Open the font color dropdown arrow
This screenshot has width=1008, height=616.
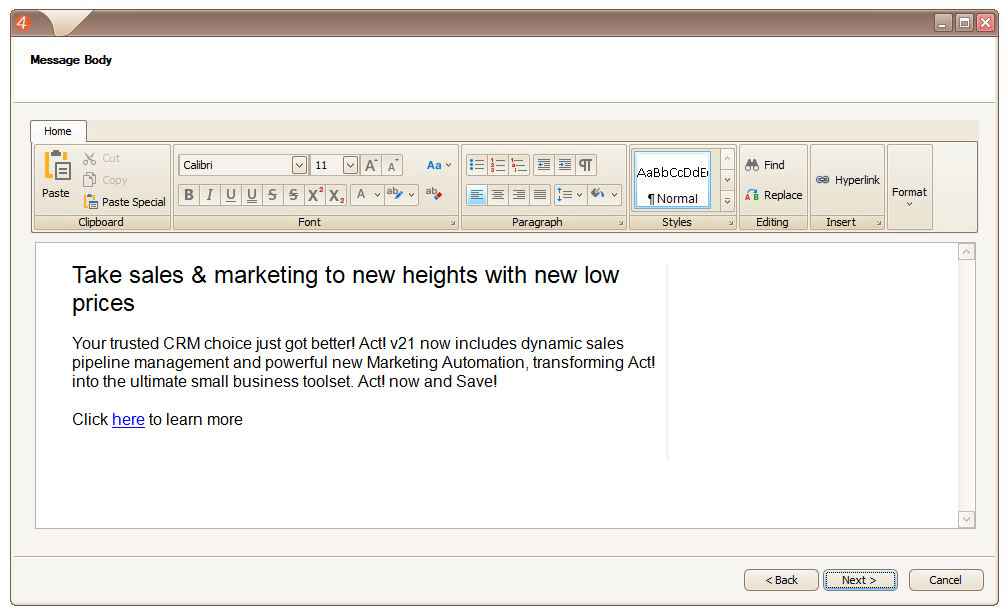tap(377, 195)
